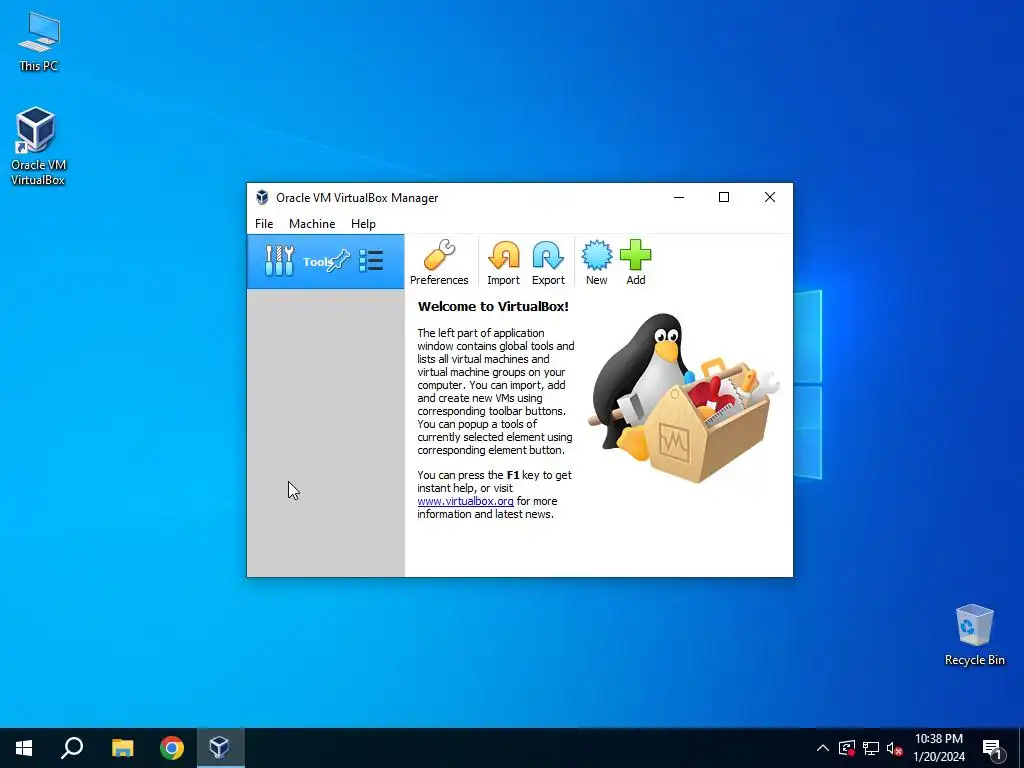This screenshot has width=1024, height=768.
Task: Launch Google Chrome from the taskbar
Action: (172, 748)
